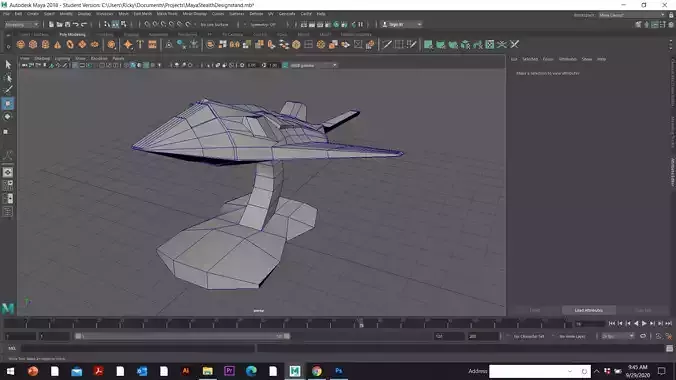
Task: Open the sRGB gamma view transform dropdown
Action: pyautogui.click(x=313, y=66)
